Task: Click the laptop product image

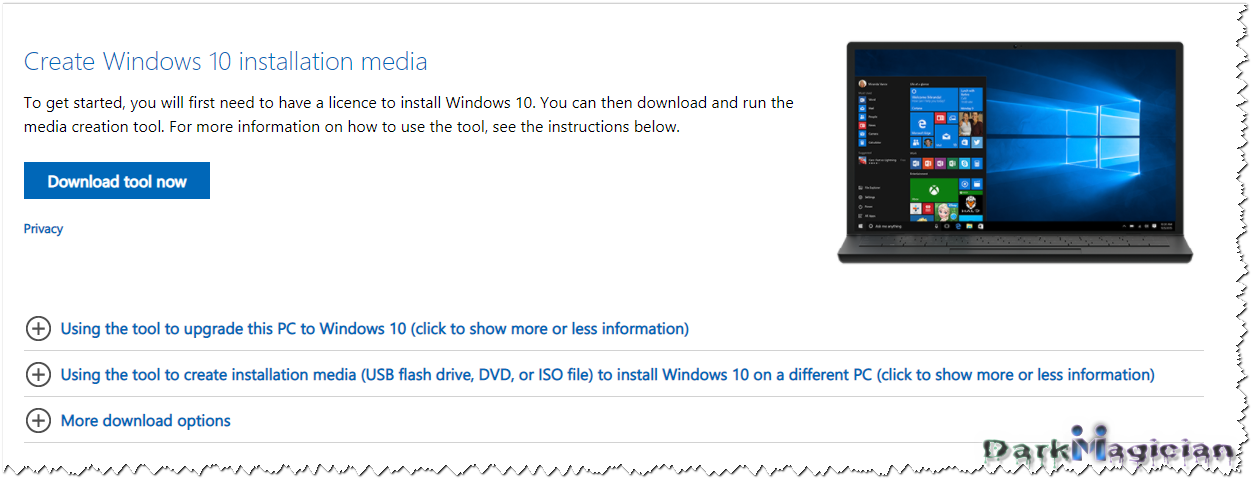Action: point(1015,152)
